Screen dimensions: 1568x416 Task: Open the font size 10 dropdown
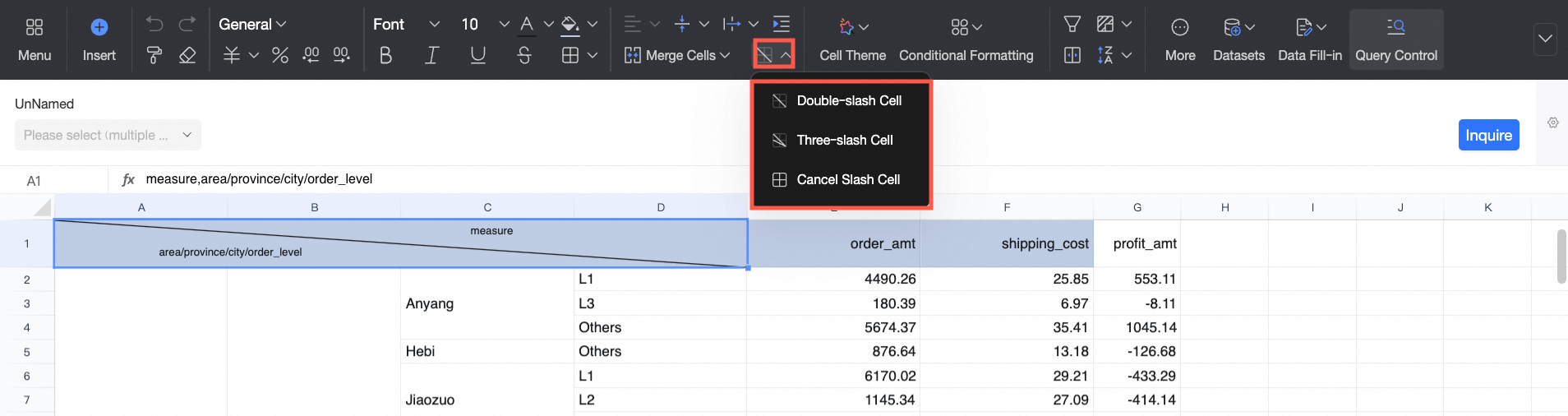point(485,24)
